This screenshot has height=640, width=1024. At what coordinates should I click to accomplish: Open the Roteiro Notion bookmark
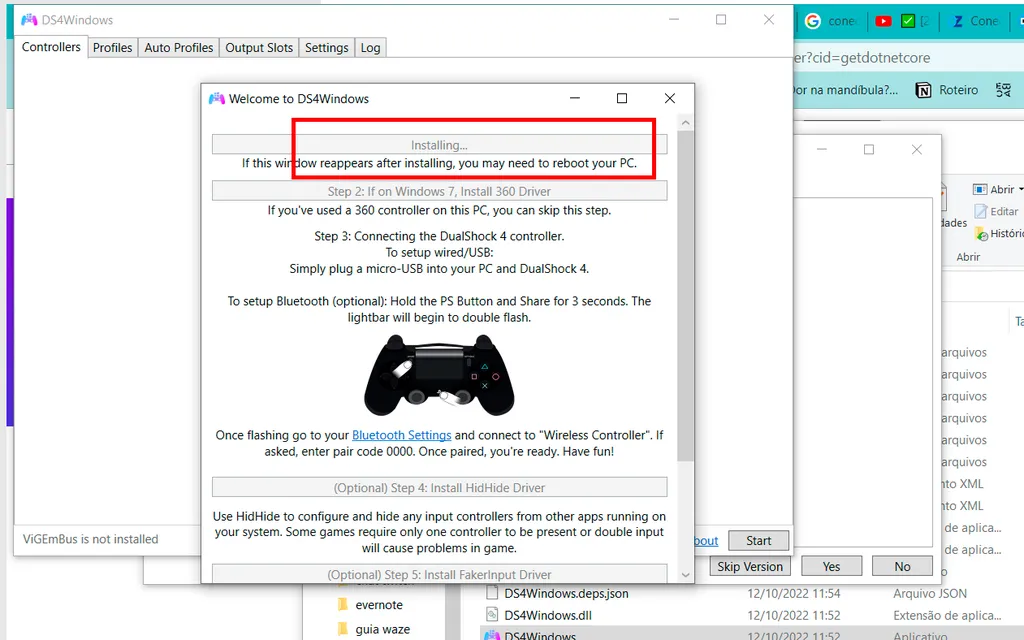coord(947,90)
